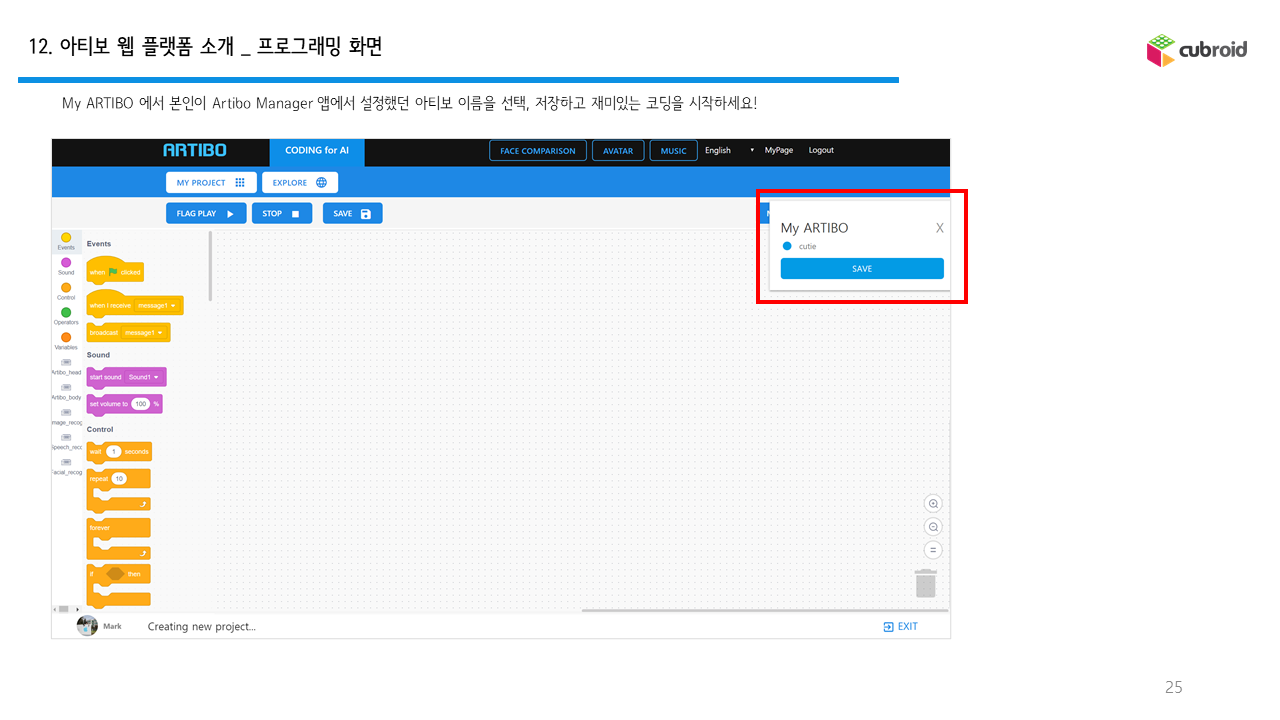The height and width of the screenshot is (720, 1280).
Task: Edit the 10 value in repeat block
Action: [119, 479]
